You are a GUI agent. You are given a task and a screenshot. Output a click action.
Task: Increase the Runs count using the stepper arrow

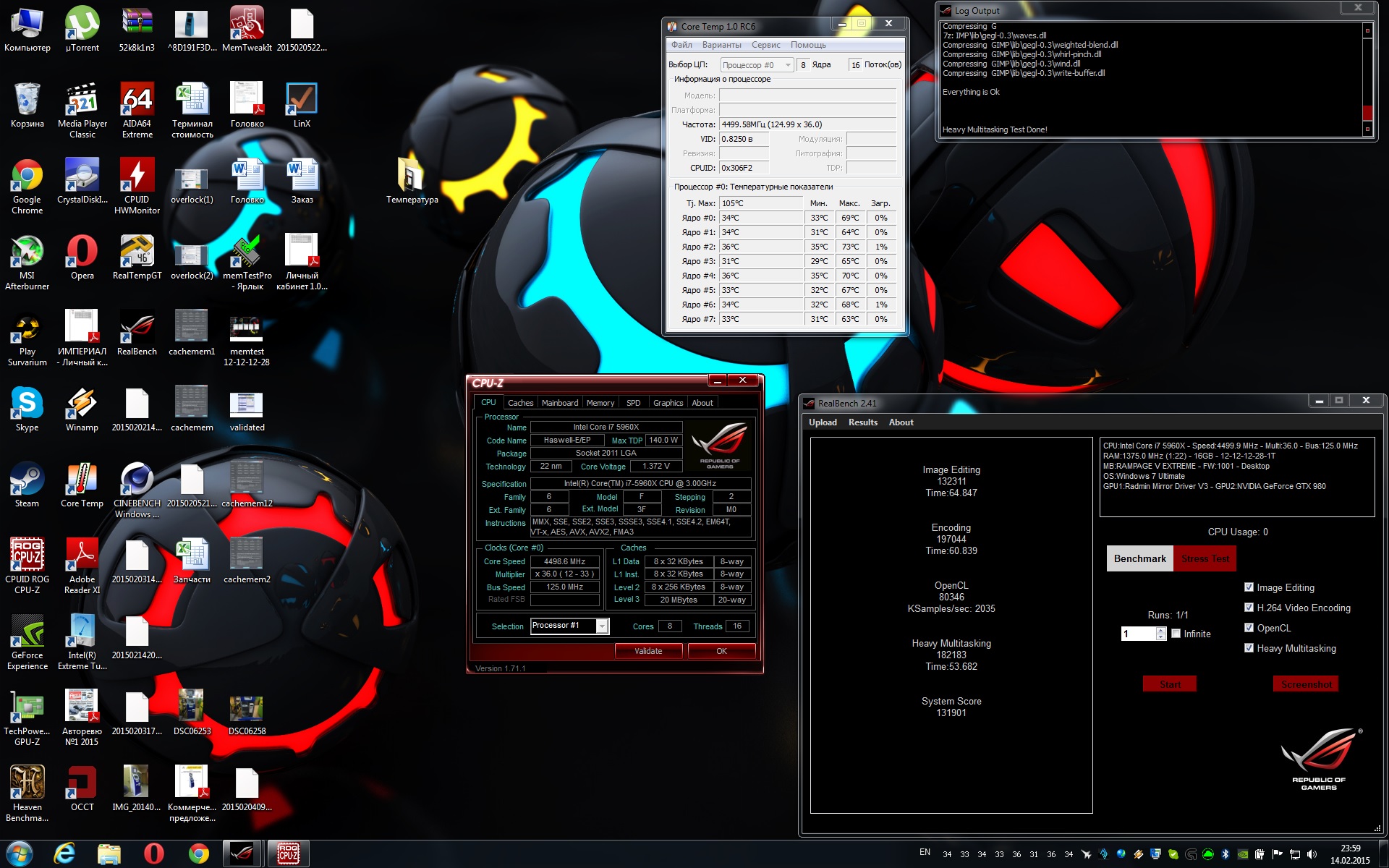click(1161, 631)
